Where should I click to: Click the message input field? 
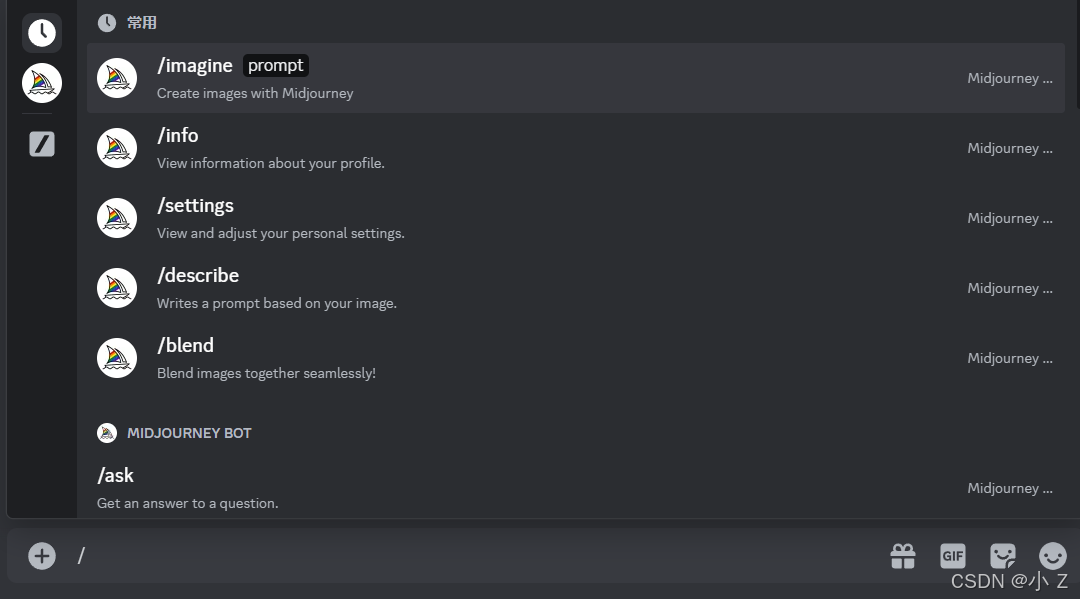(x=470, y=556)
